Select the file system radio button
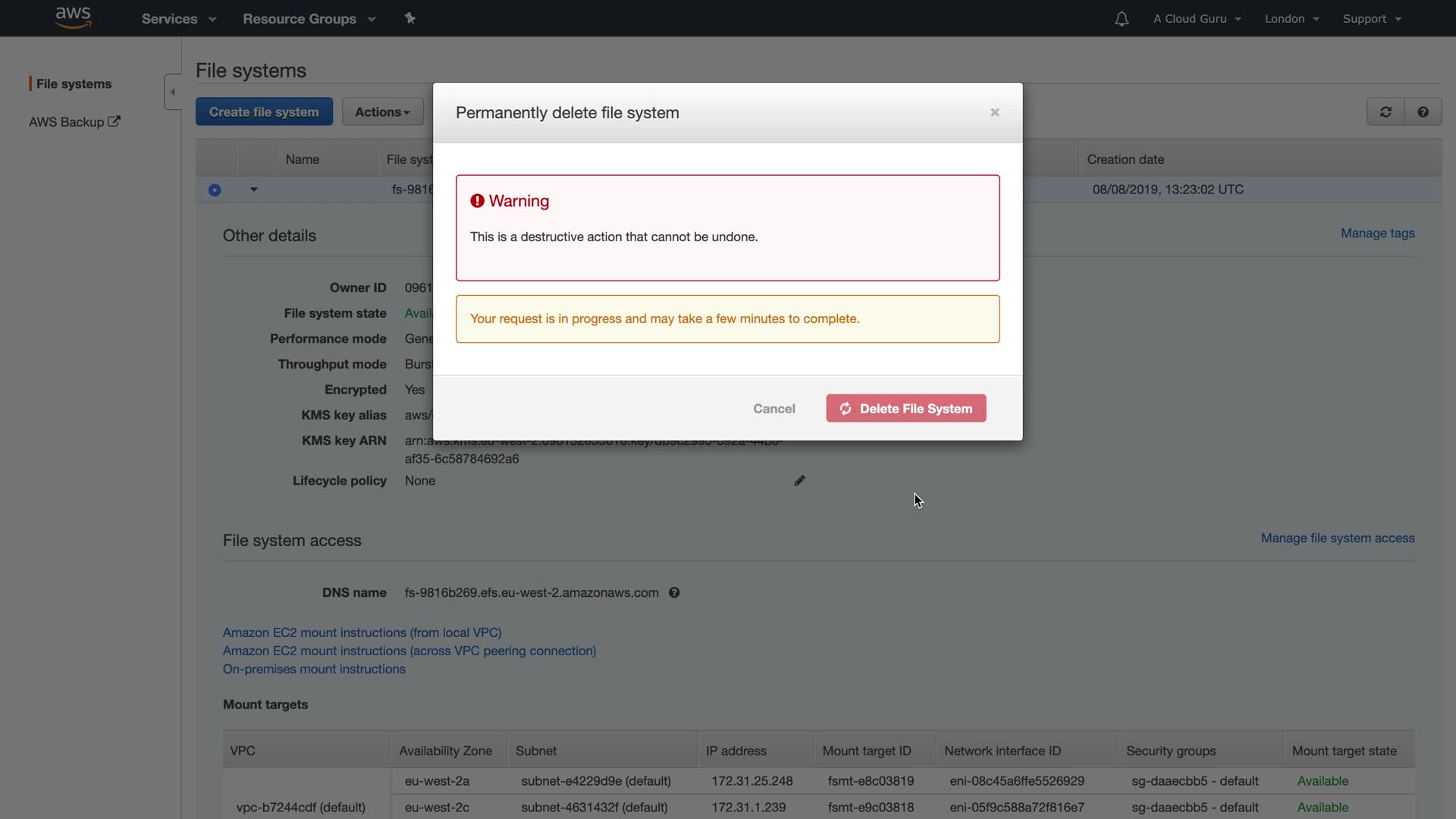This screenshot has width=1456, height=819. click(x=215, y=190)
